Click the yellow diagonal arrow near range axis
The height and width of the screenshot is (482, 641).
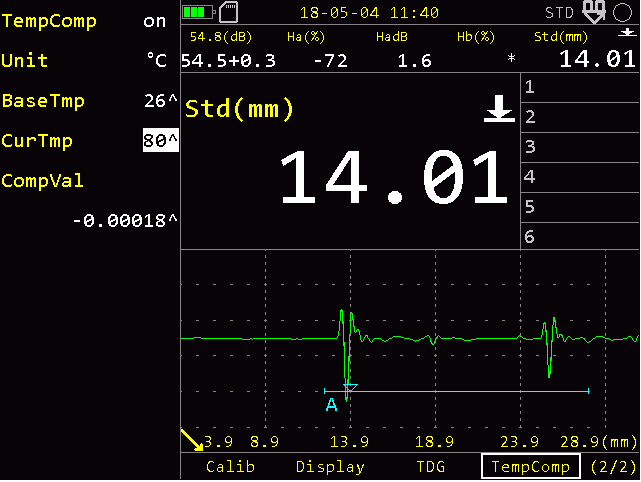(x=192, y=440)
